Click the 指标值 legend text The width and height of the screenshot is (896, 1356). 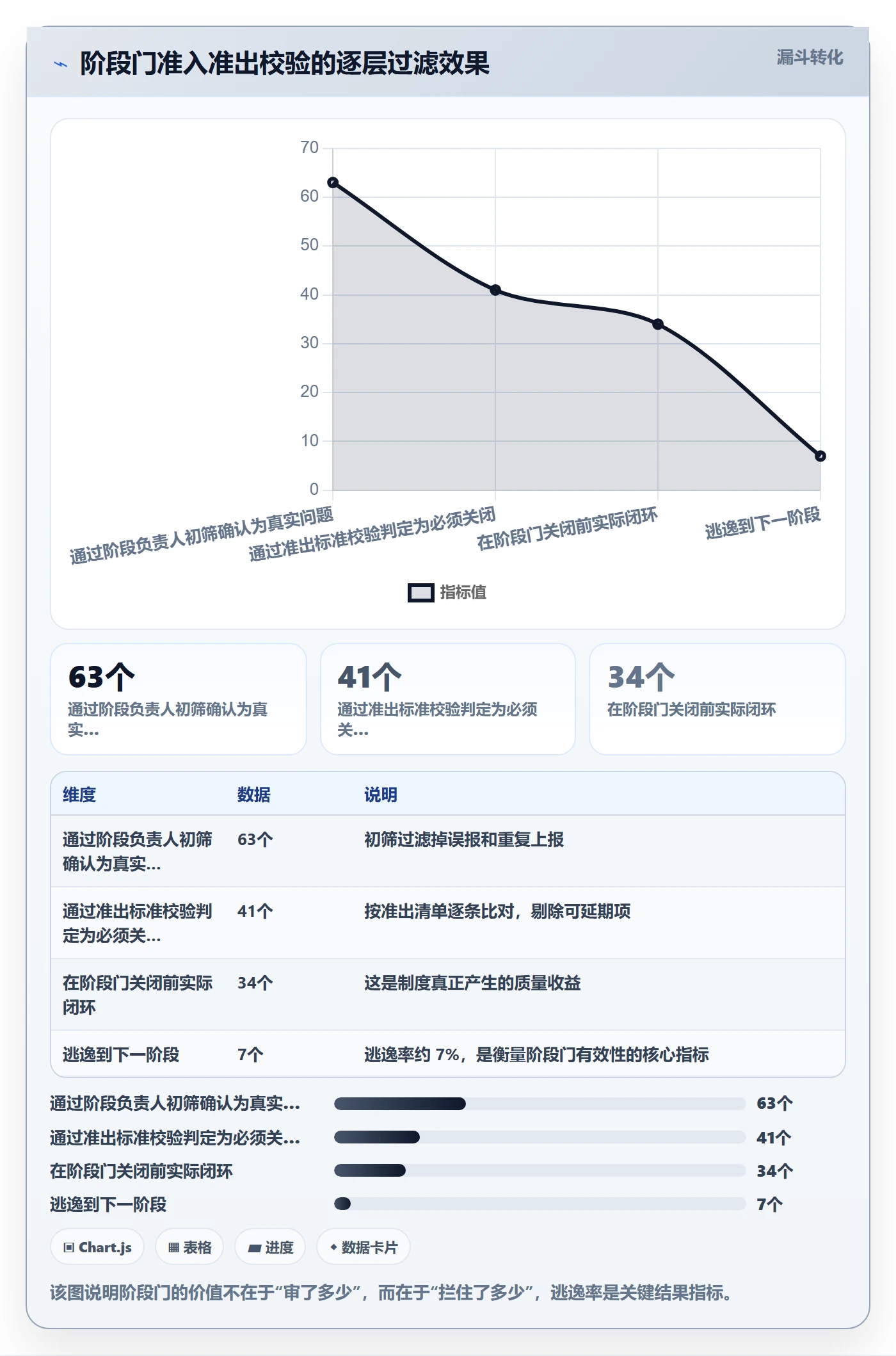(463, 592)
